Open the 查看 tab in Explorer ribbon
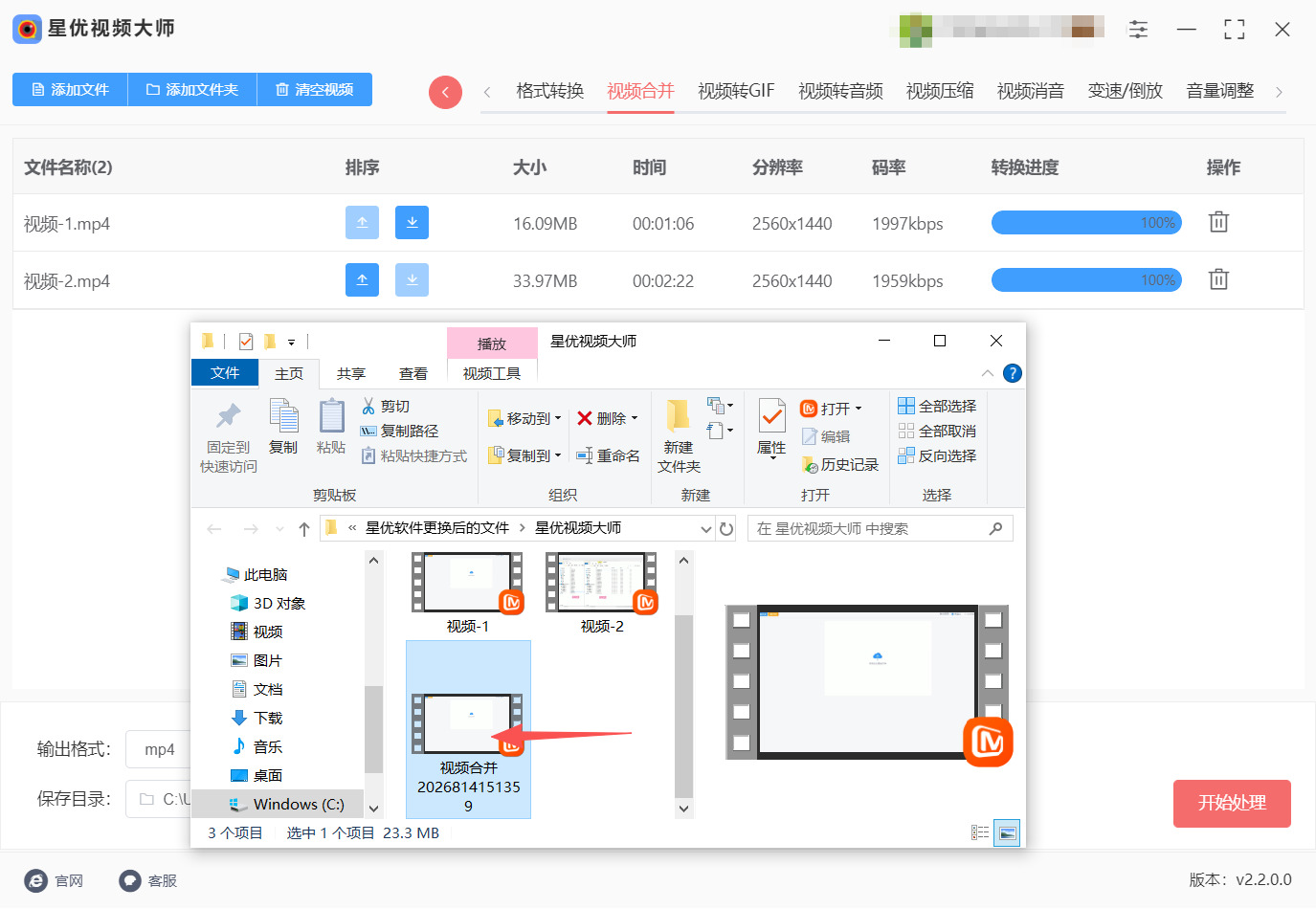Image resolution: width=1316 pixels, height=909 pixels. click(413, 374)
